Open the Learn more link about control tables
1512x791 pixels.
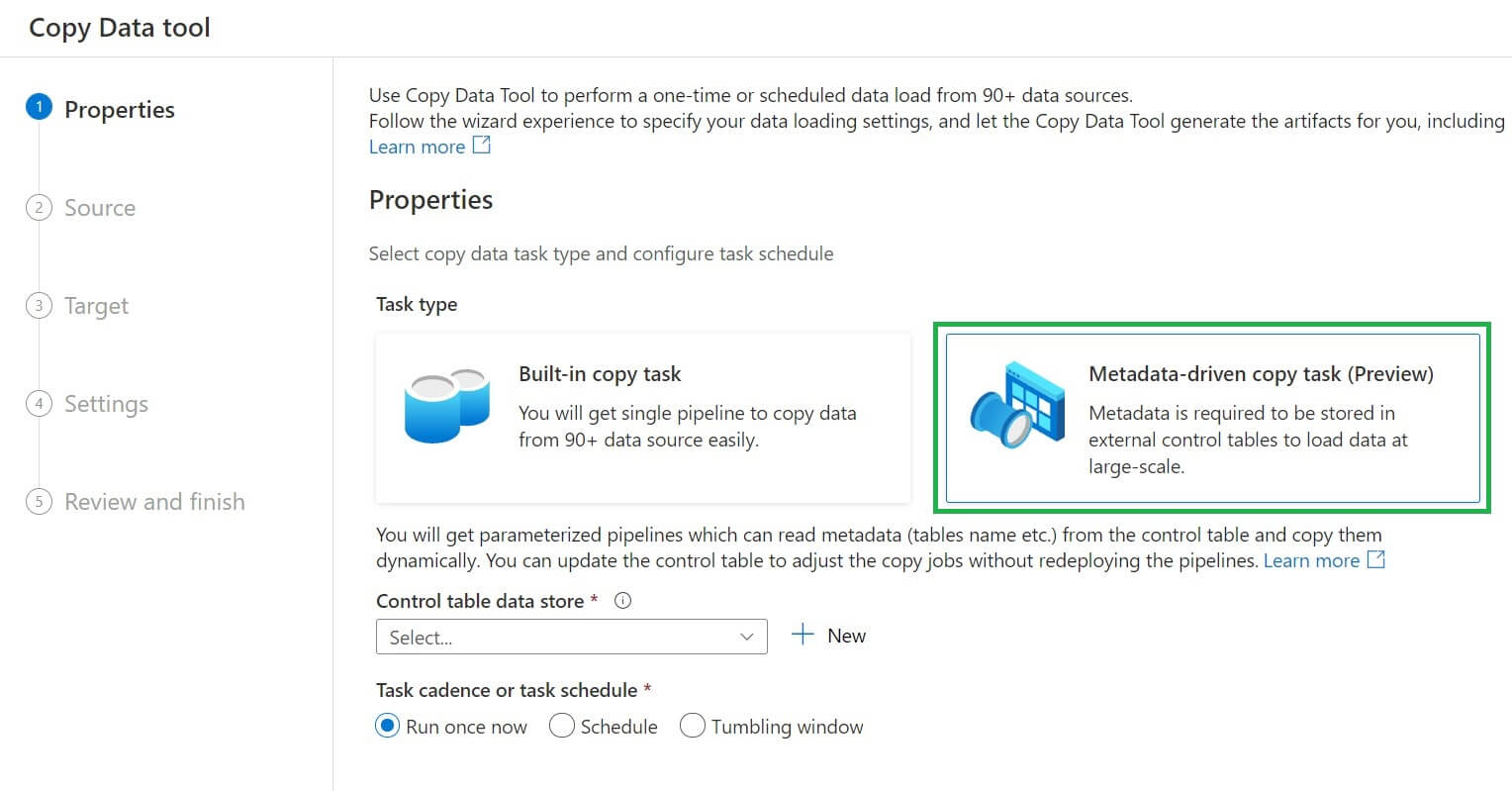click(x=1311, y=561)
